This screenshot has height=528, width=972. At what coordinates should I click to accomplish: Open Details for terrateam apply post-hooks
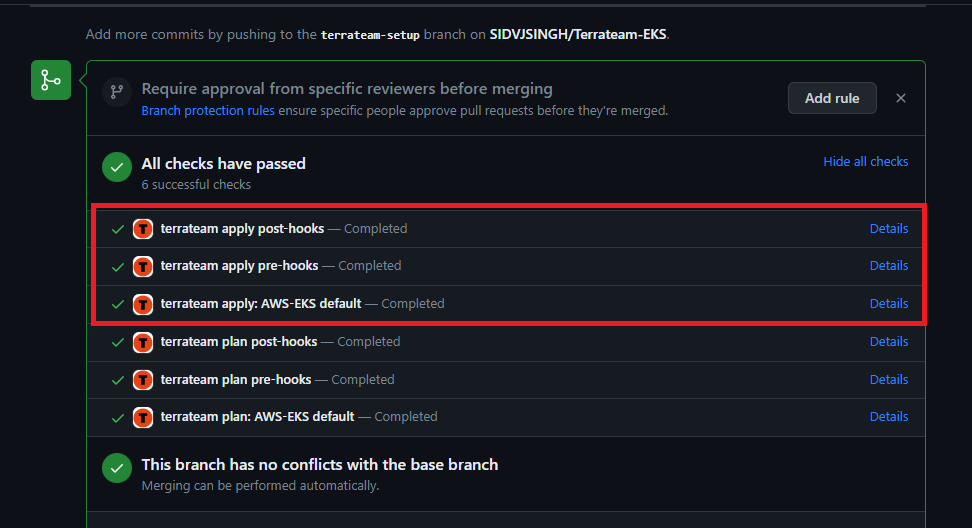click(x=888, y=229)
